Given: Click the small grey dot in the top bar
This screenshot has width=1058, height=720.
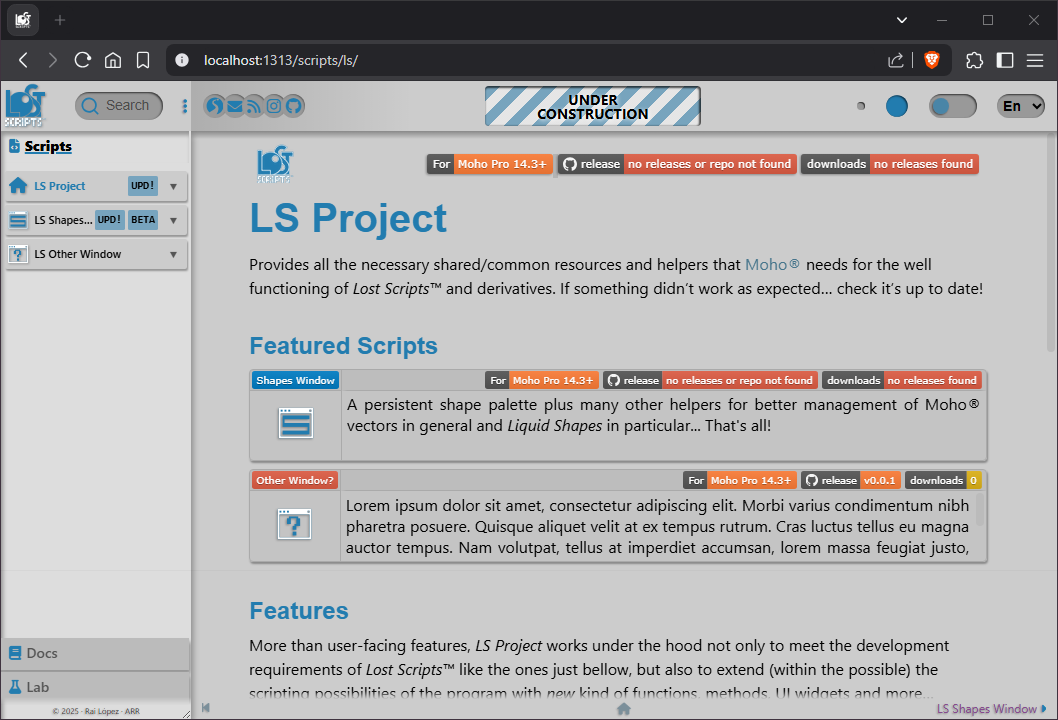Looking at the screenshot, I should [861, 106].
